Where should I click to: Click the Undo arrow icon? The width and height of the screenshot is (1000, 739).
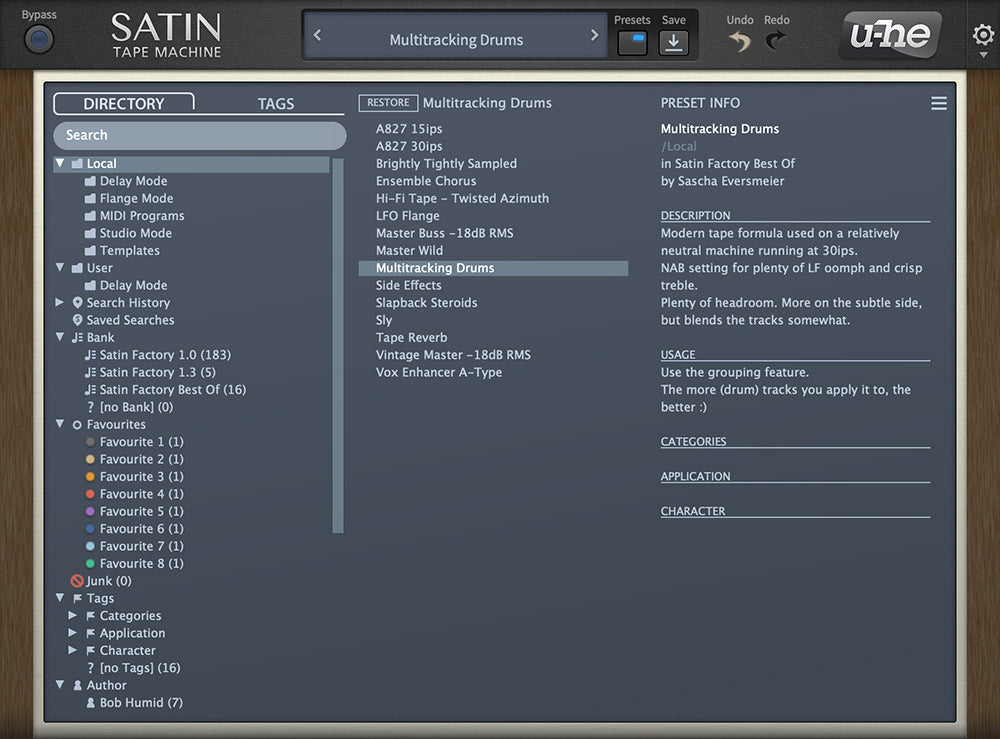point(740,41)
